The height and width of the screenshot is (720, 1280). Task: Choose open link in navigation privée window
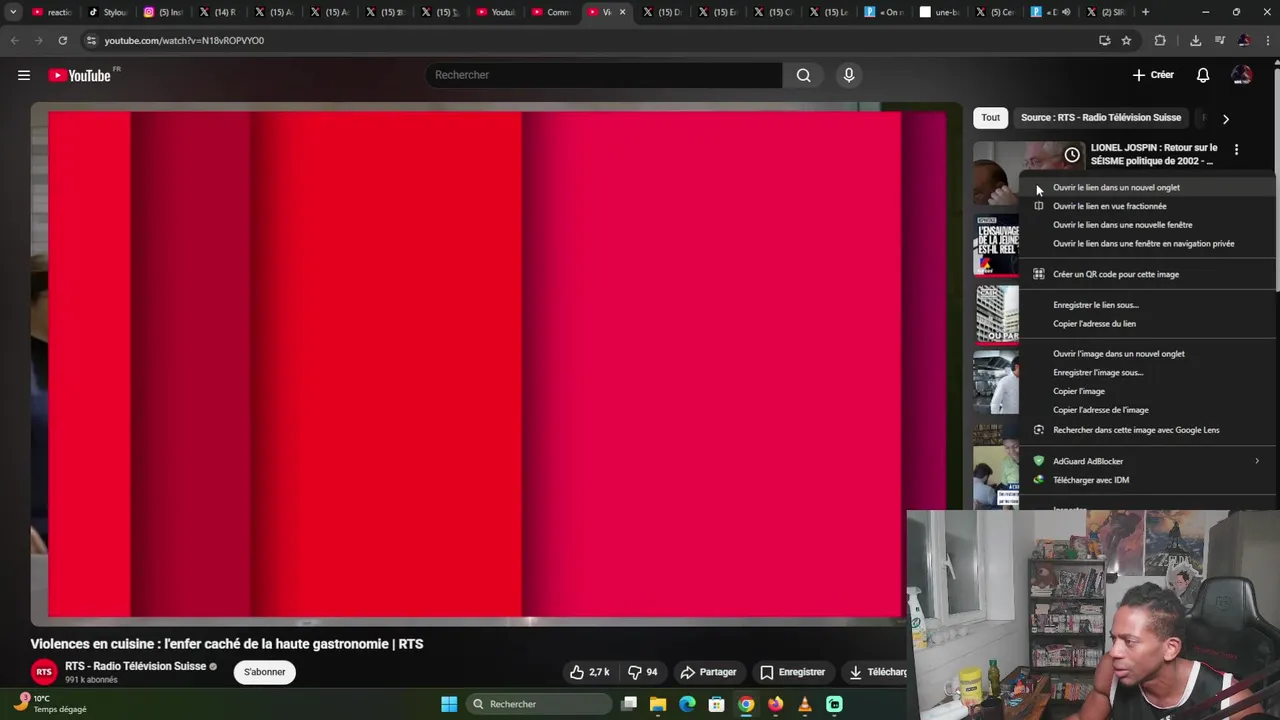[x=1143, y=244]
